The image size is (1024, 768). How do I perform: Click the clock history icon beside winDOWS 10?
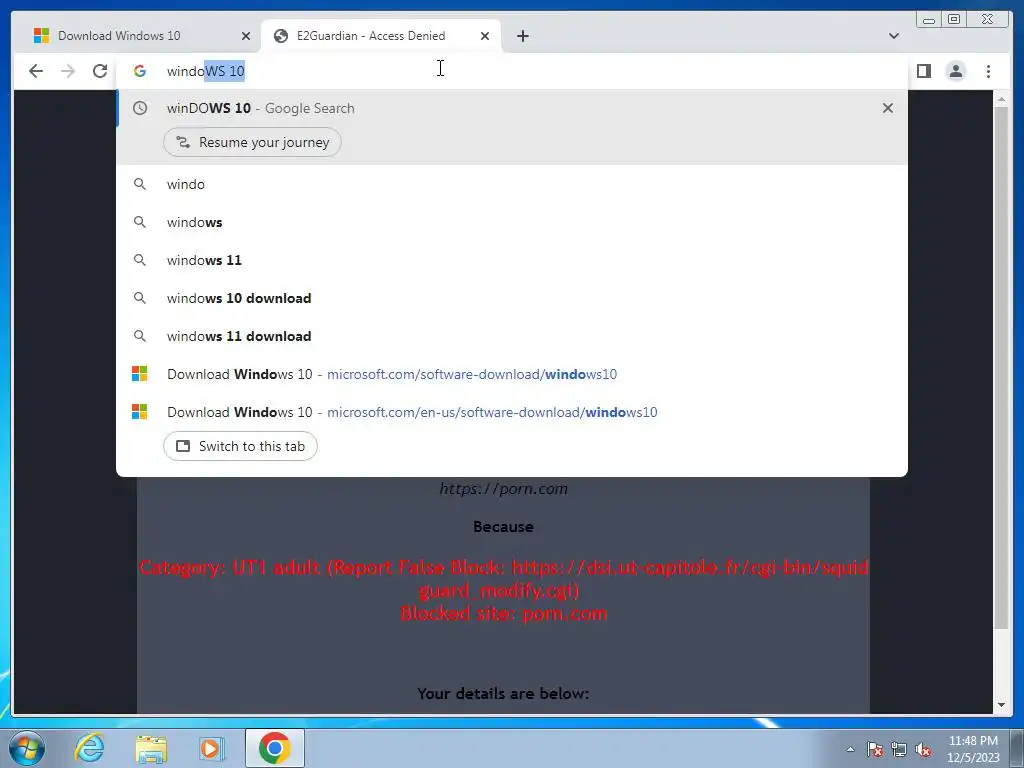pos(140,108)
